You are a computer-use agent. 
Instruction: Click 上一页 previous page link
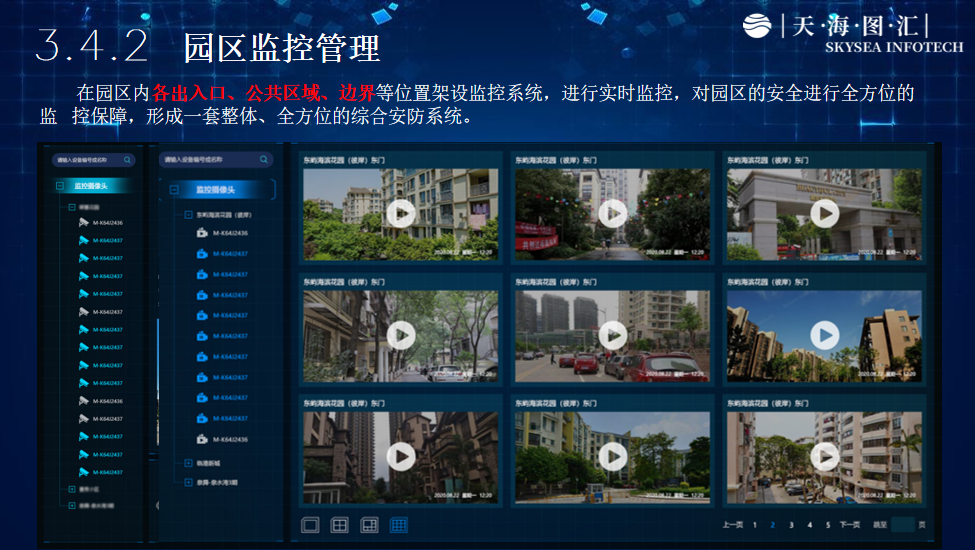(732, 525)
